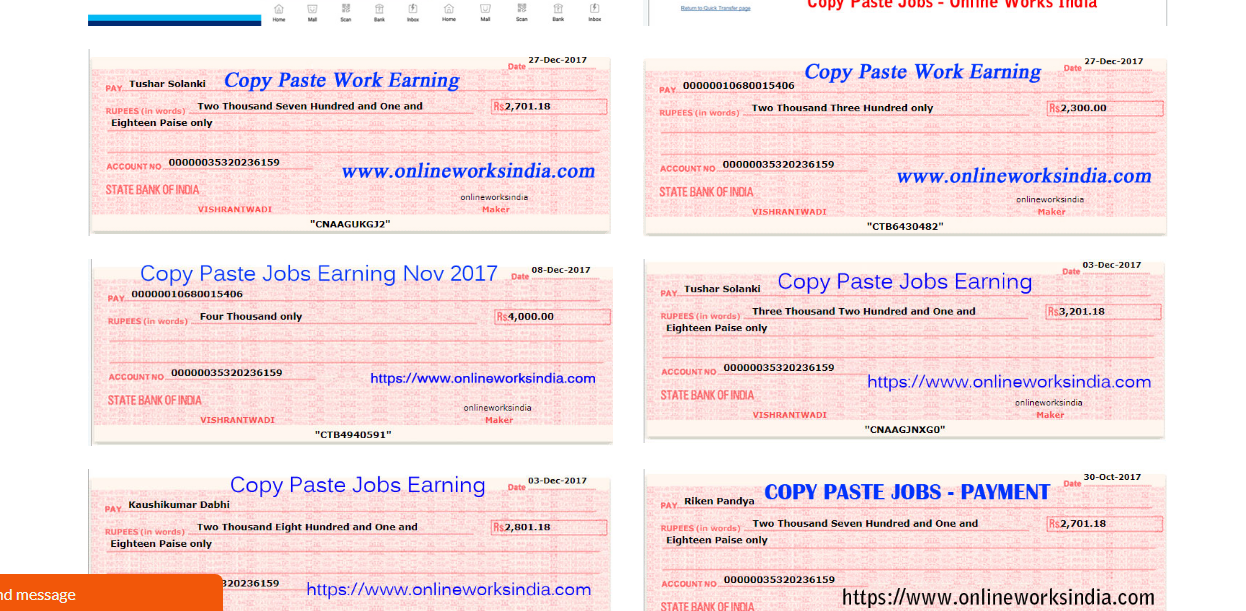Click the reference code "CNAAGJNXG0"
Viewport: 1246px width, 611px height.
(905, 429)
